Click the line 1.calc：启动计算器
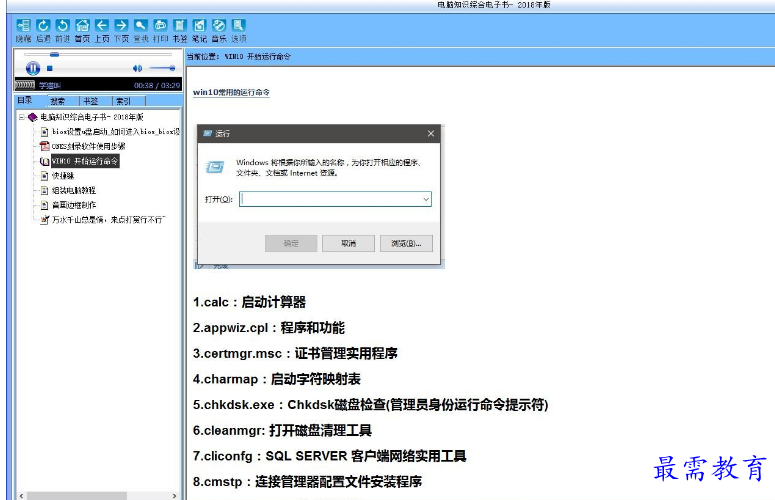 [x=249, y=302]
